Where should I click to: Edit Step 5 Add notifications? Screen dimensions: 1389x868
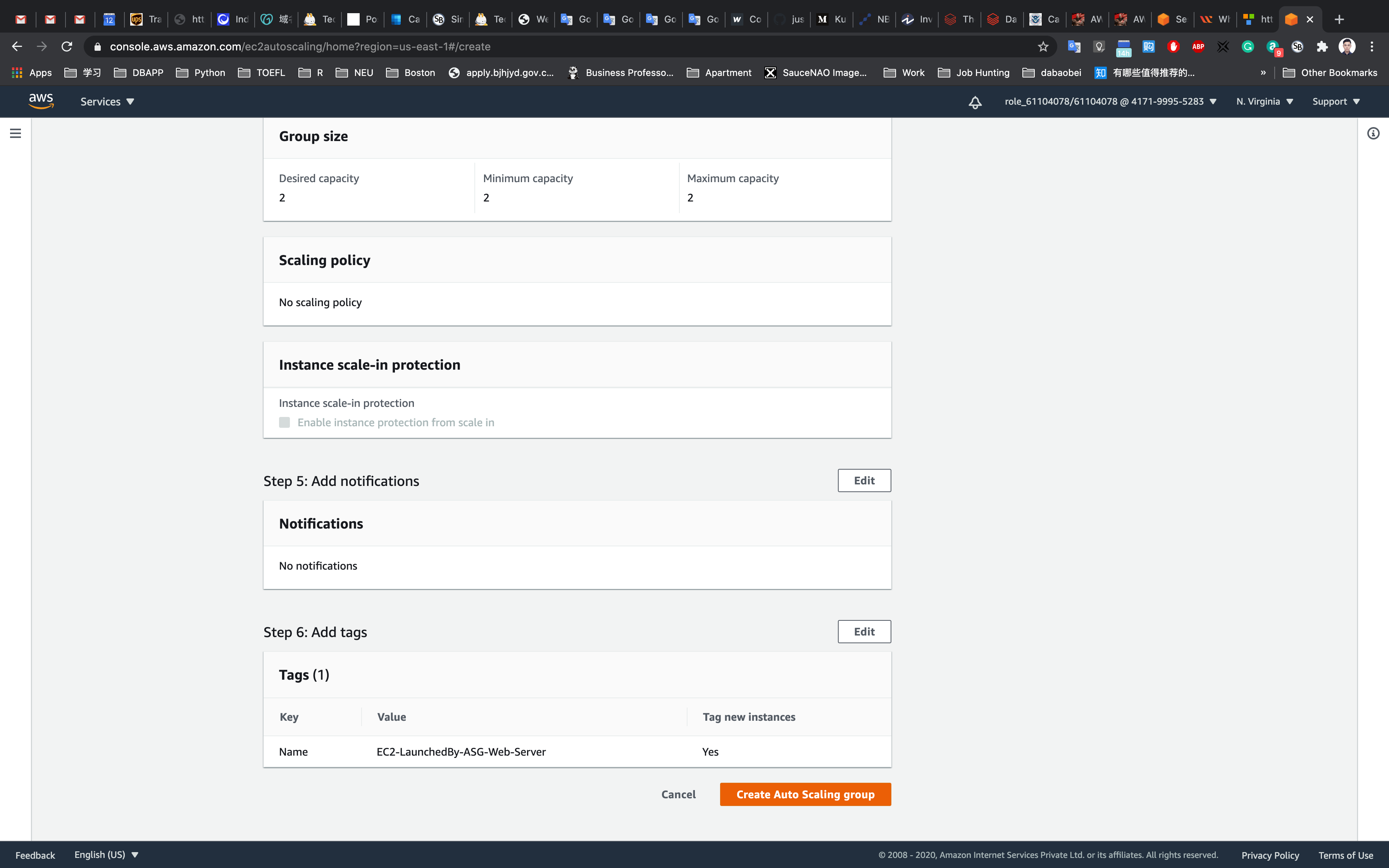tap(864, 480)
